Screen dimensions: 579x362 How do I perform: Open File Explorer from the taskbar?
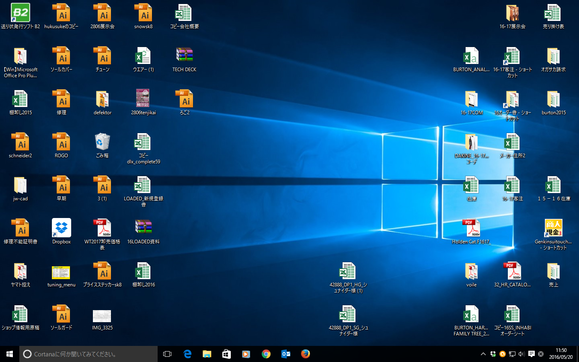coord(207,354)
